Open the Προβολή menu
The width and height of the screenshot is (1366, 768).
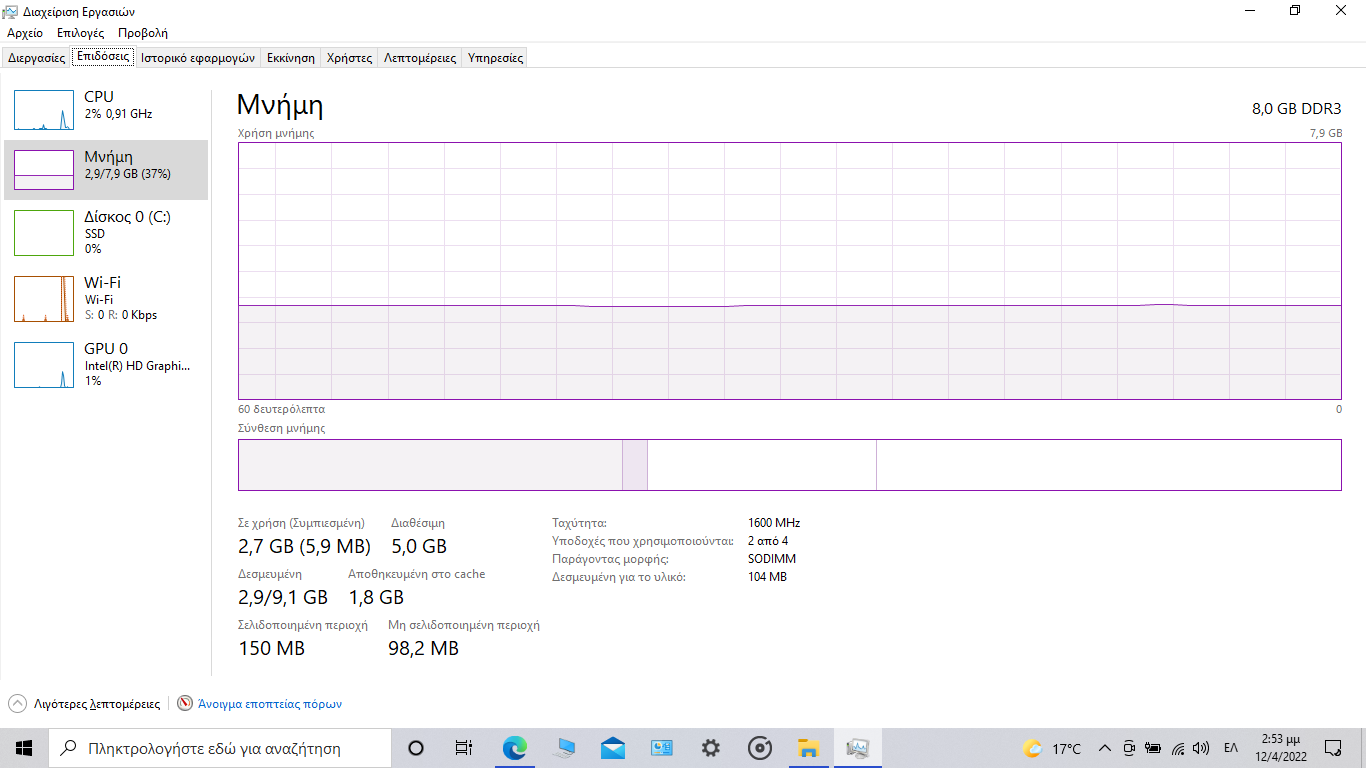(x=143, y=33)
